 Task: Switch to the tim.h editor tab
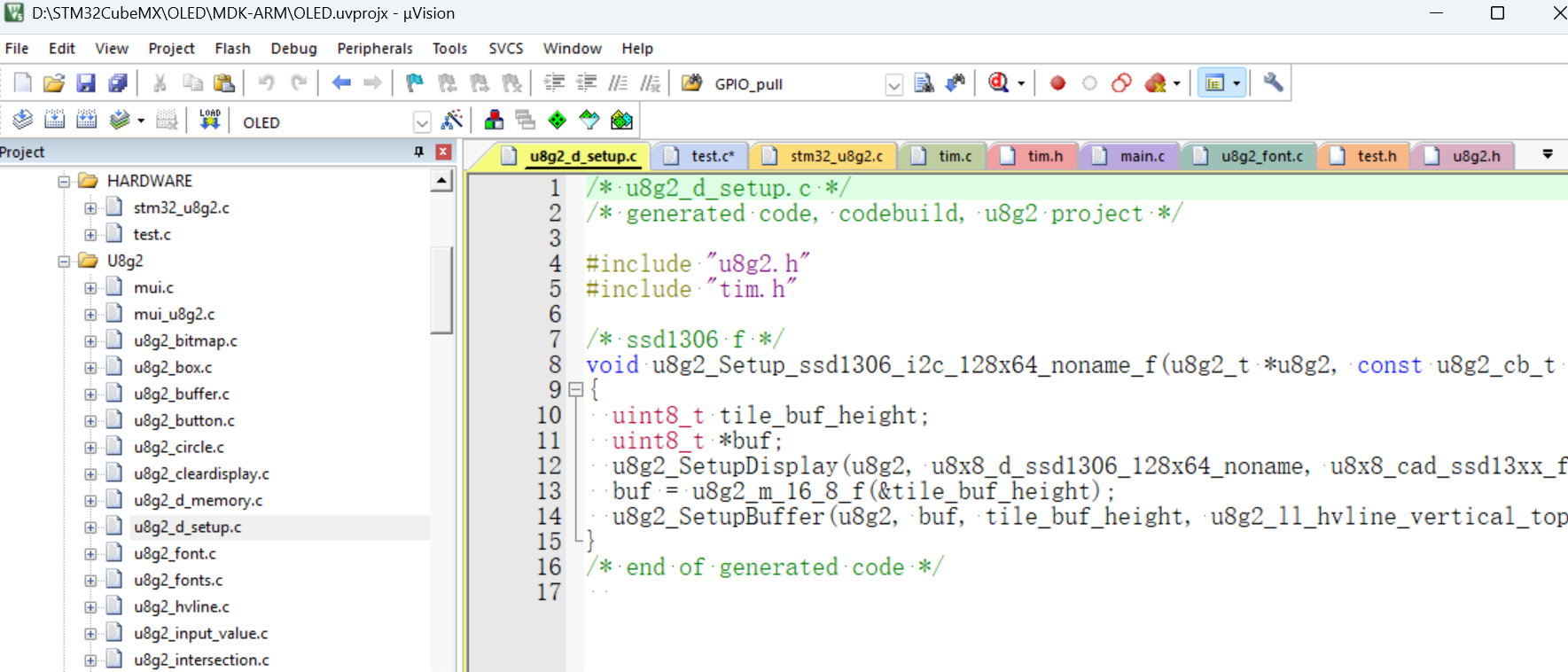click(1034, 156)
